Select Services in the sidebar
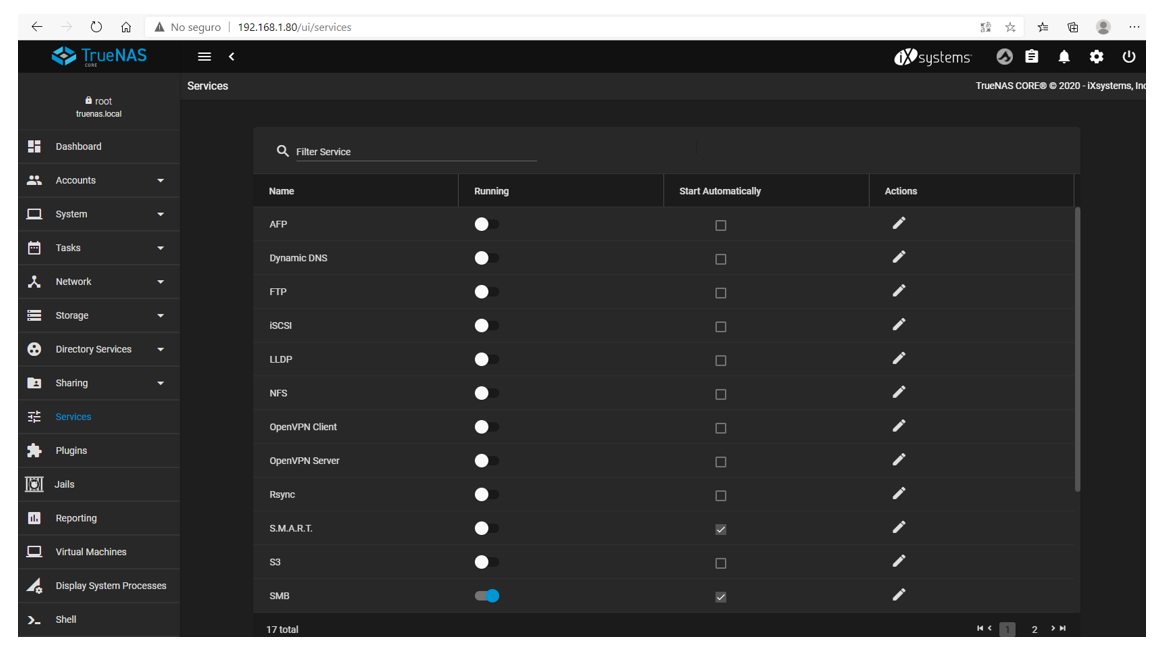Screen dimensions: 1162x650 pyautogui.click(x=99, y=417)
